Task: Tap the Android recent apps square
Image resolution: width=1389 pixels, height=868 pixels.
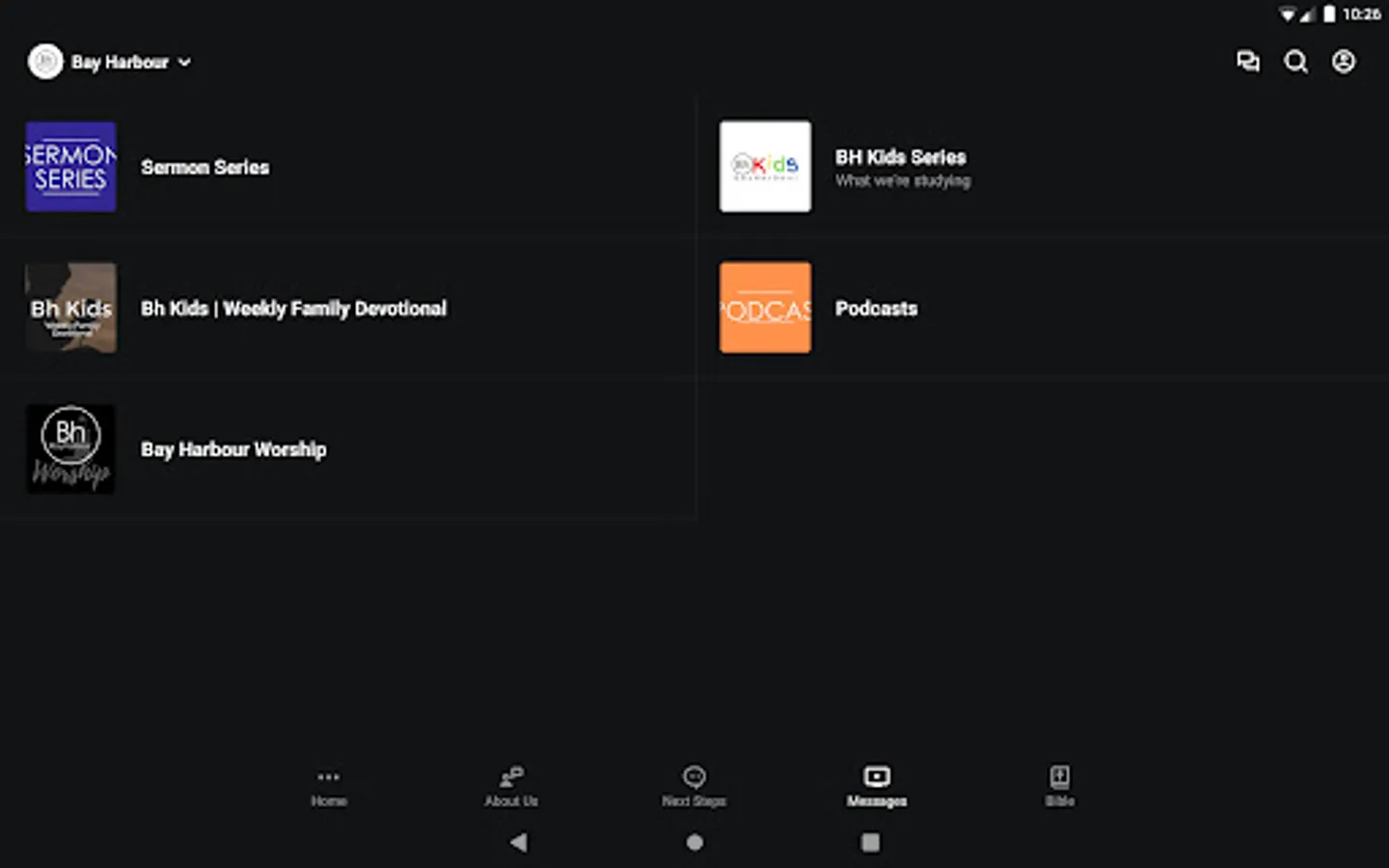Action: point(870,842)
